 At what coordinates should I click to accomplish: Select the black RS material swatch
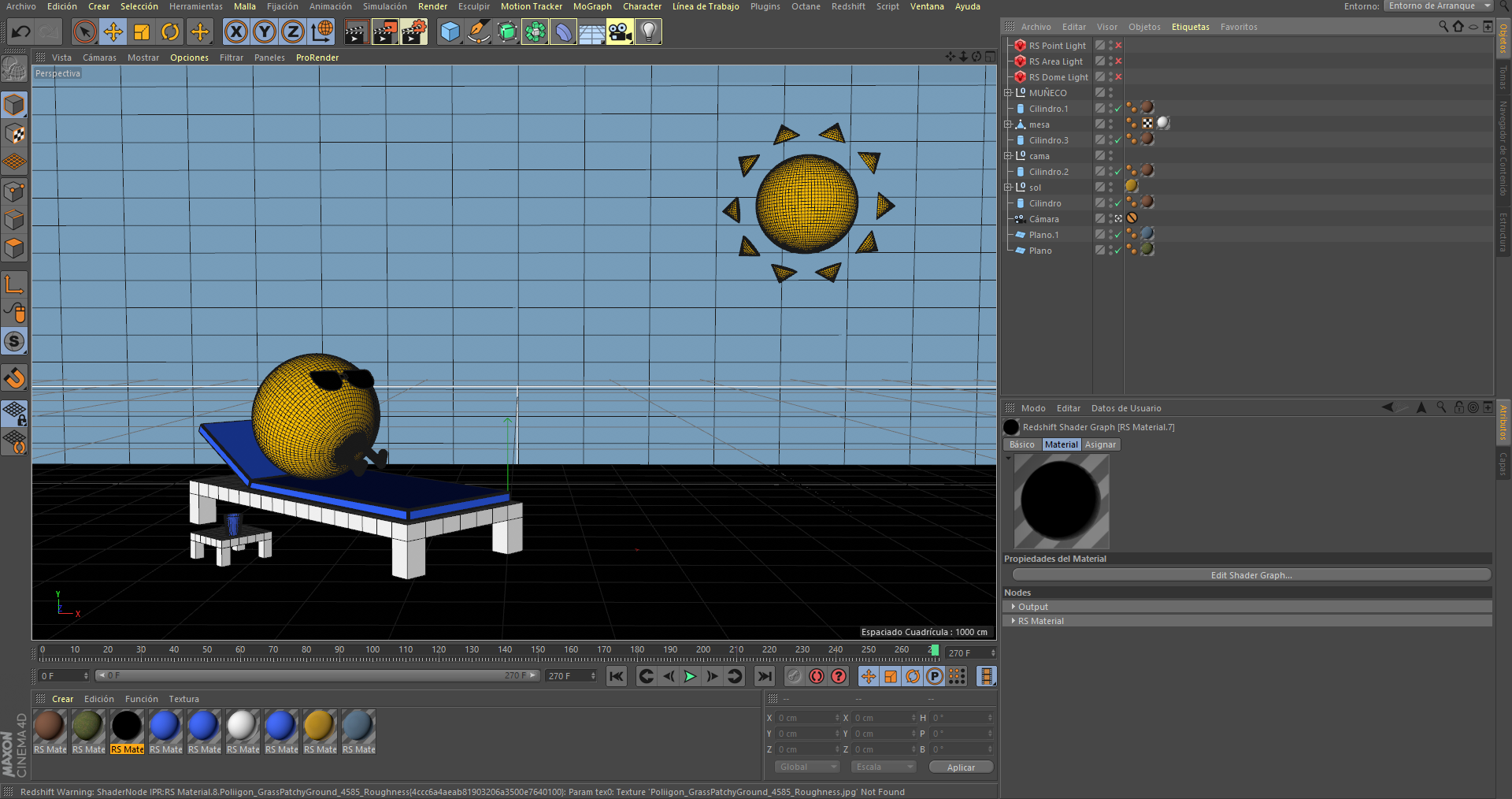pyautogui.click(x=127, y=731)
